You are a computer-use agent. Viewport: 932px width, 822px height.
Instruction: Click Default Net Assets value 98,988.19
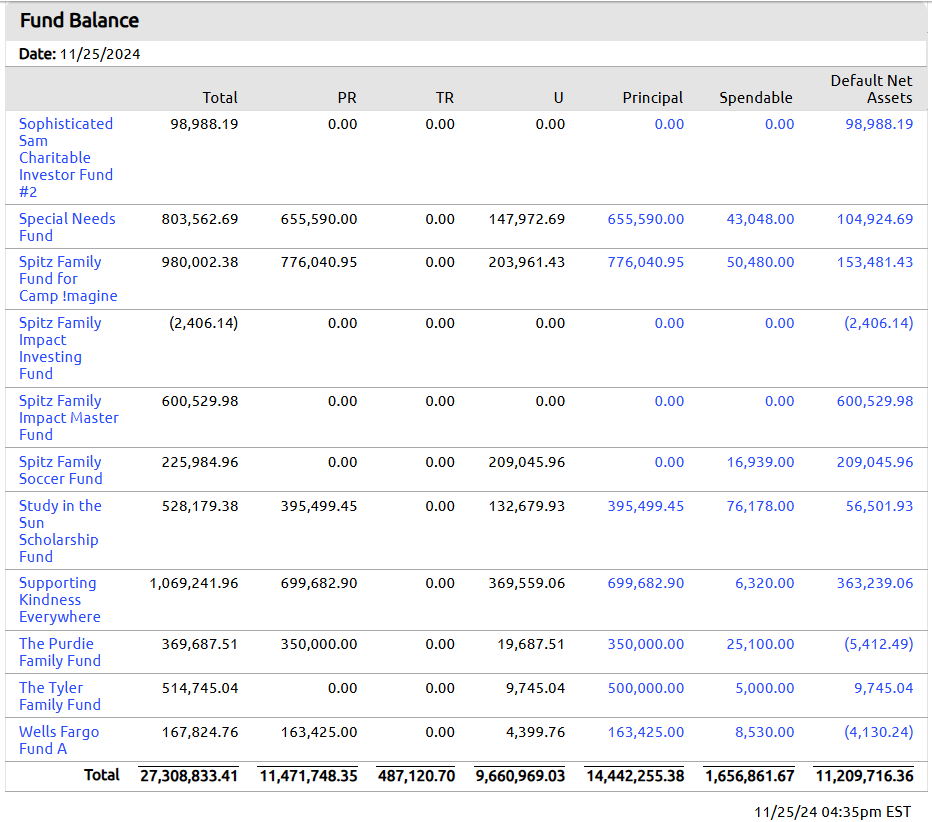879,124
